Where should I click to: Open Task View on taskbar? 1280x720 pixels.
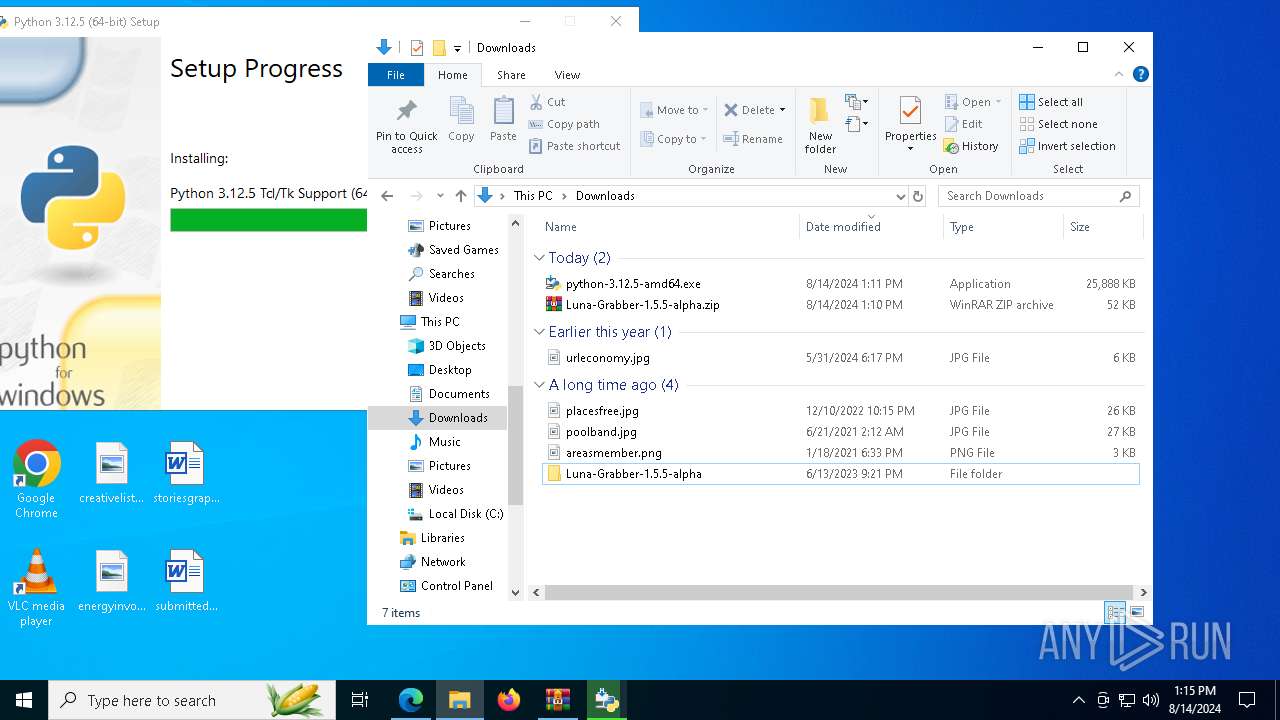pos(360,700)
